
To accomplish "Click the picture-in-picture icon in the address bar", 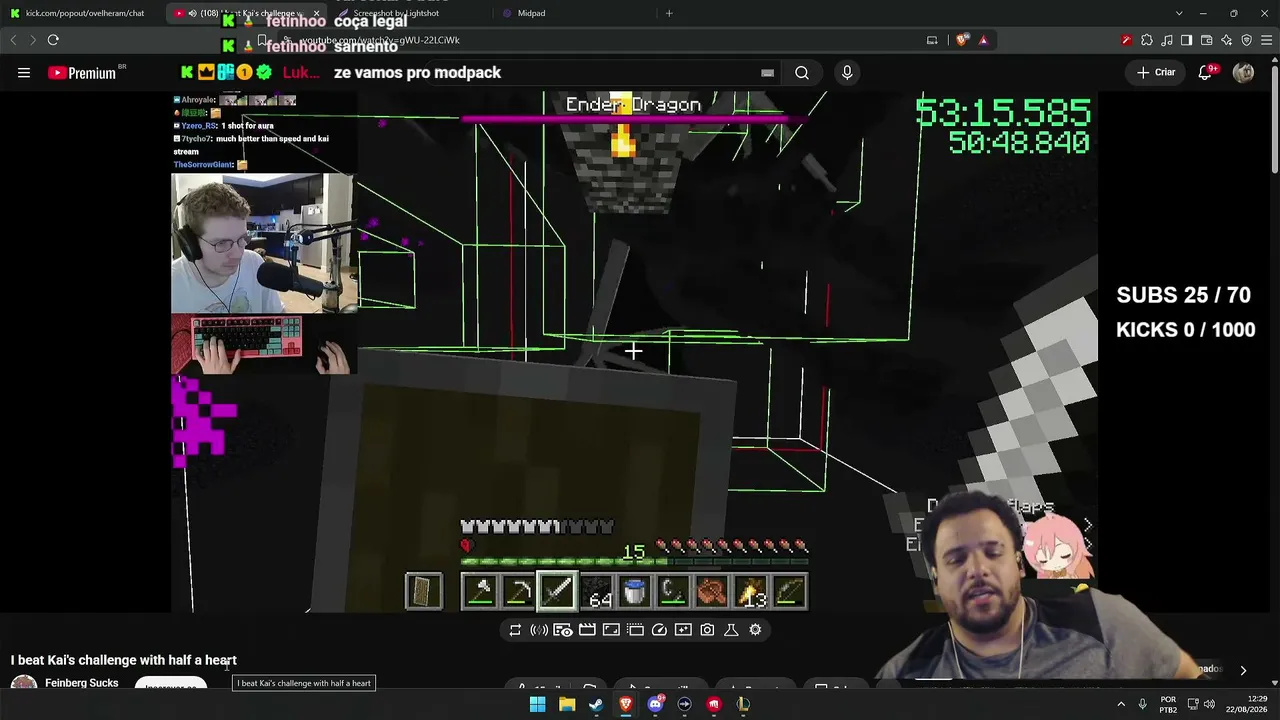I will (932, 40).
